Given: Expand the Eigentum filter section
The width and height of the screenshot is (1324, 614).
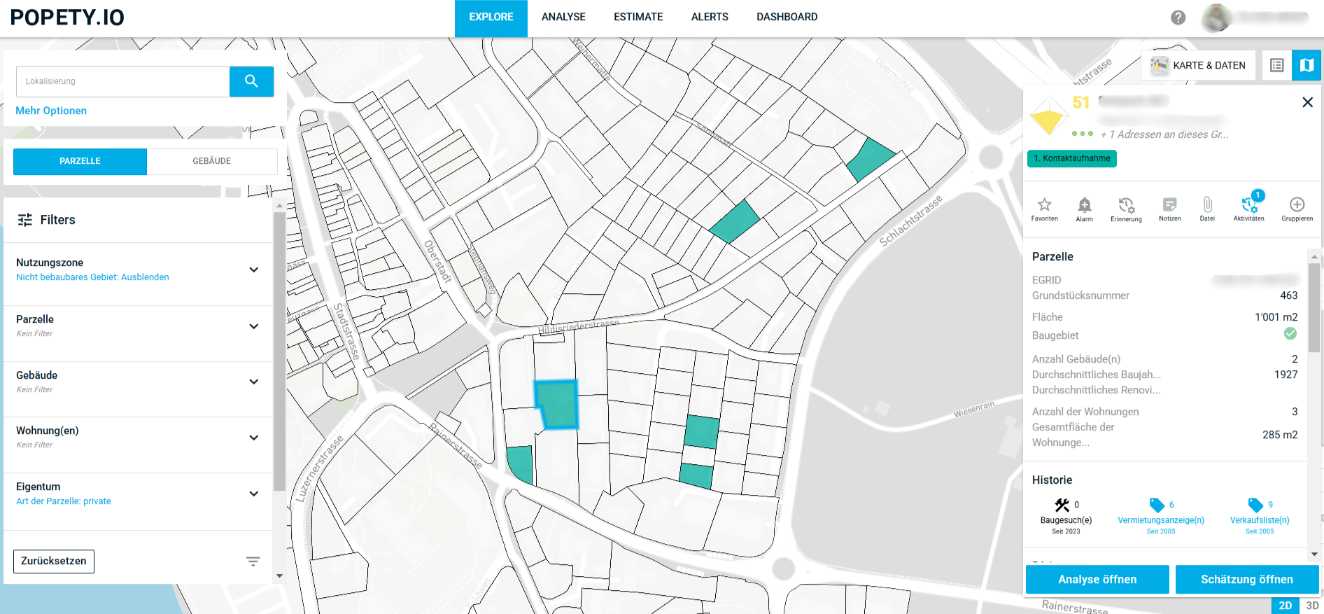Looking at the screenshot, I should point(254,494).
